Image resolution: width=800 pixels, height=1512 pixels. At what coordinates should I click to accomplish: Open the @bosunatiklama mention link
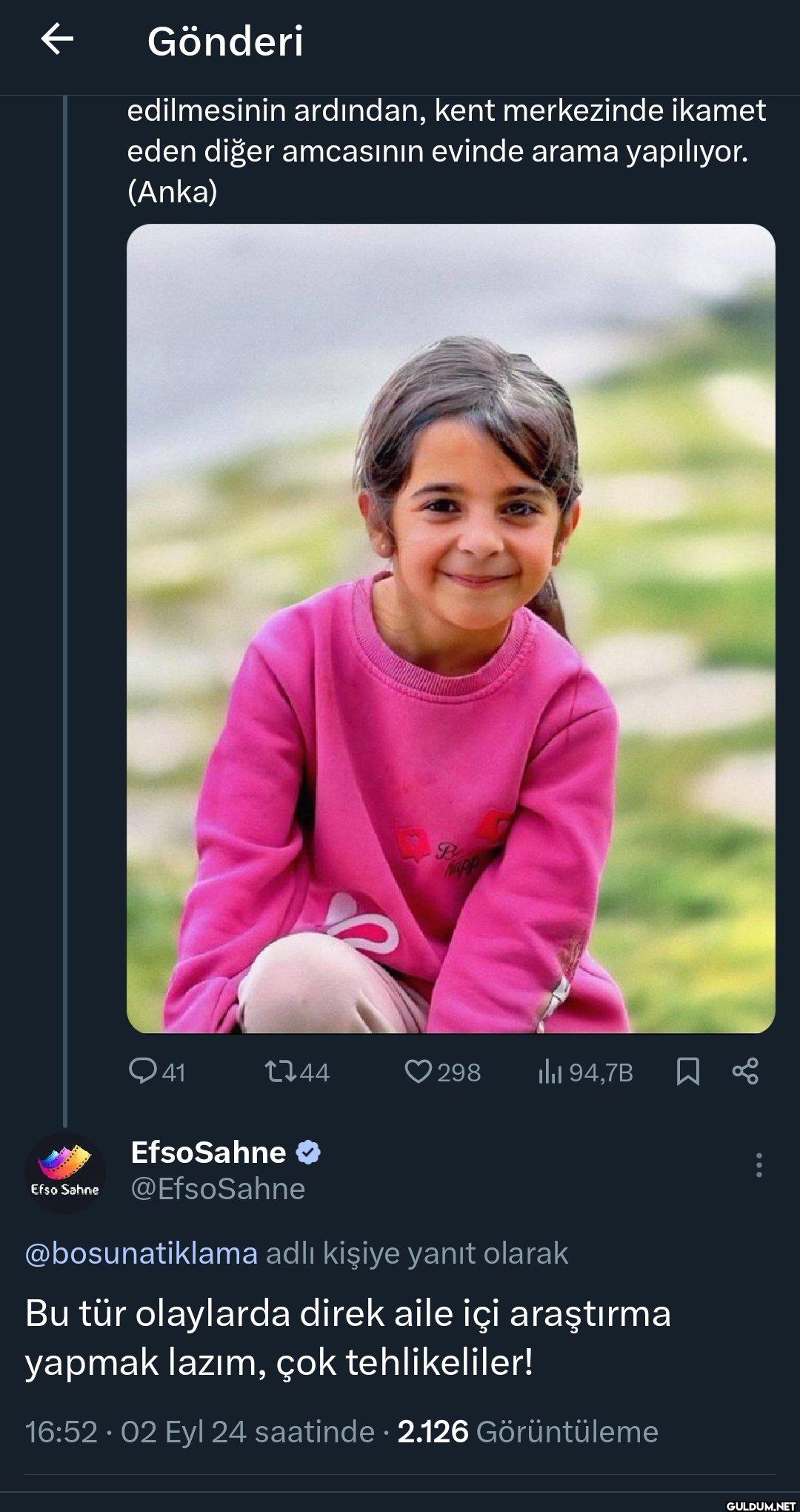(141, 1253)
